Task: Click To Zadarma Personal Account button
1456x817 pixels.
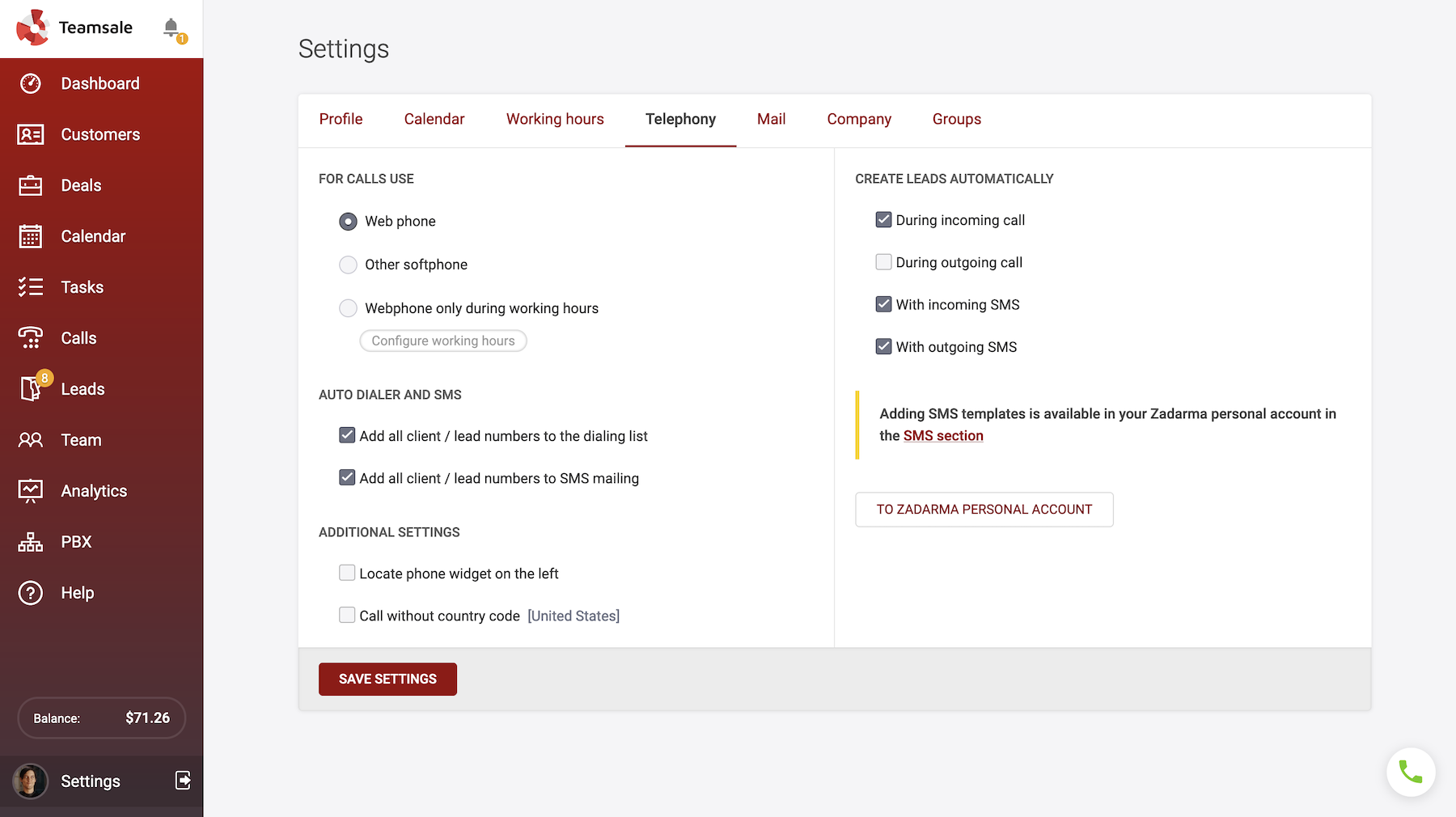Action: click(x=984, y=510)
